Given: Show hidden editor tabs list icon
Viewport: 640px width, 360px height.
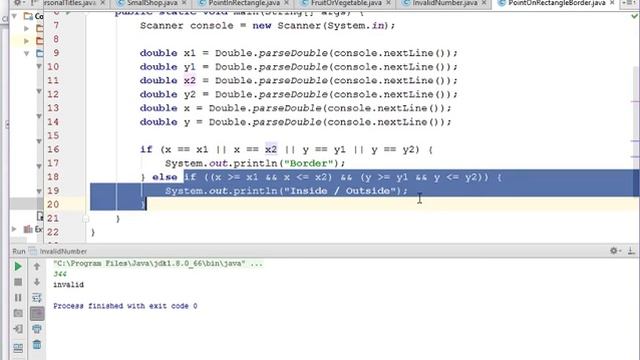Looking at the screenshot, I should [629, 3].
